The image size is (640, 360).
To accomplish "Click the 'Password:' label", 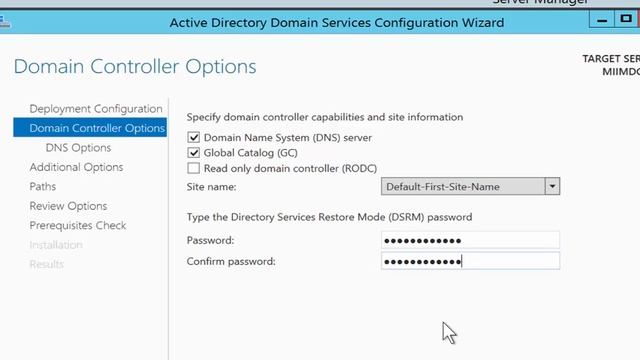I will 210,240.
